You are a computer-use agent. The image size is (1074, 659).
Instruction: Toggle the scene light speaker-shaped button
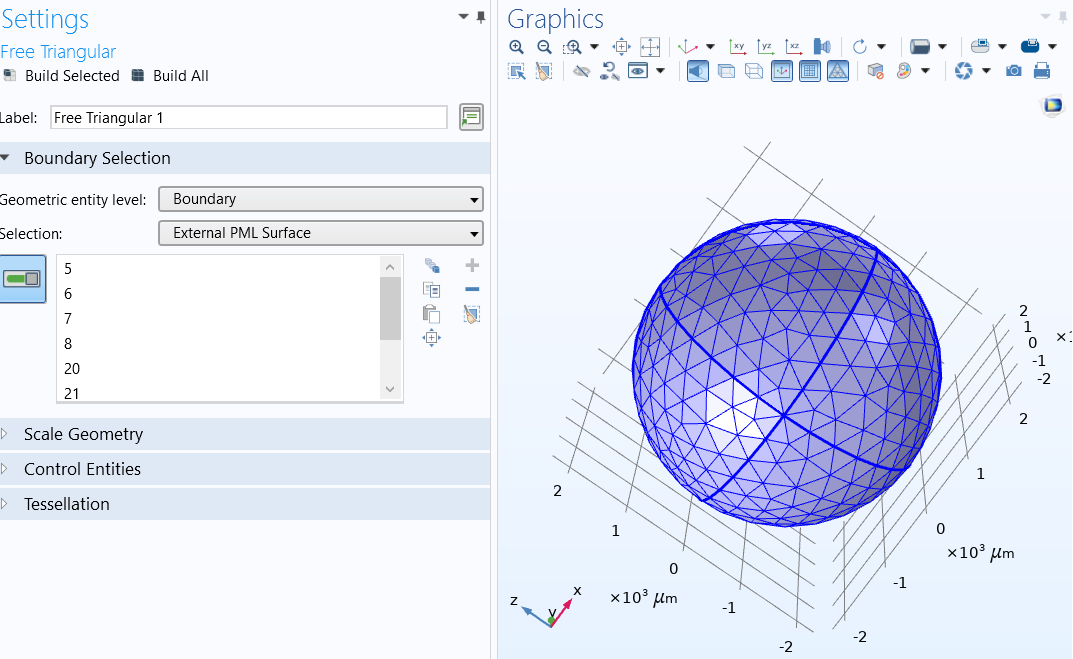[x=697, y=71]
